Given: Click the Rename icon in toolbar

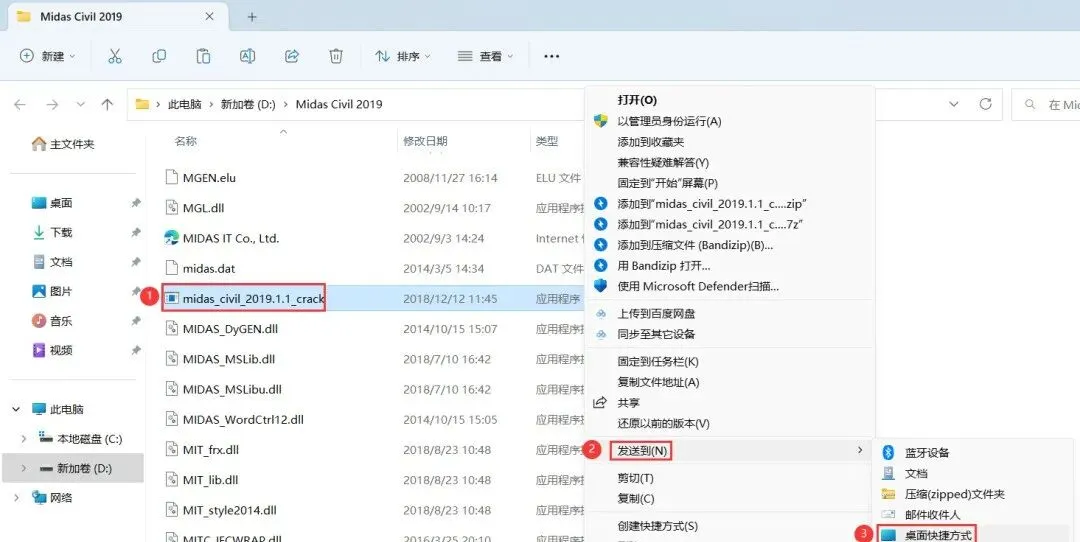Looking at the screenshot, I should pyautogui.click(x=247, y=56).
